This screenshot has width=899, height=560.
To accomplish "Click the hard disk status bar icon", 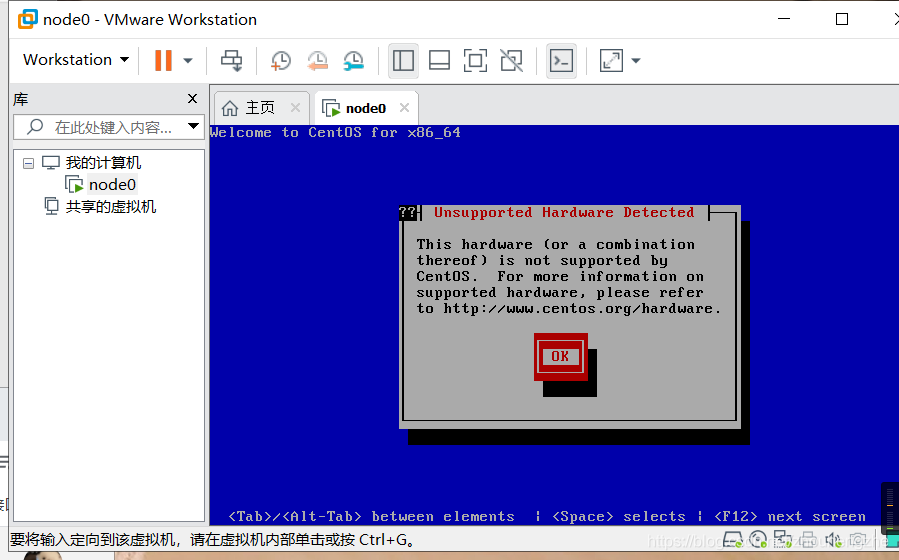I will click(x=732, y=539).
